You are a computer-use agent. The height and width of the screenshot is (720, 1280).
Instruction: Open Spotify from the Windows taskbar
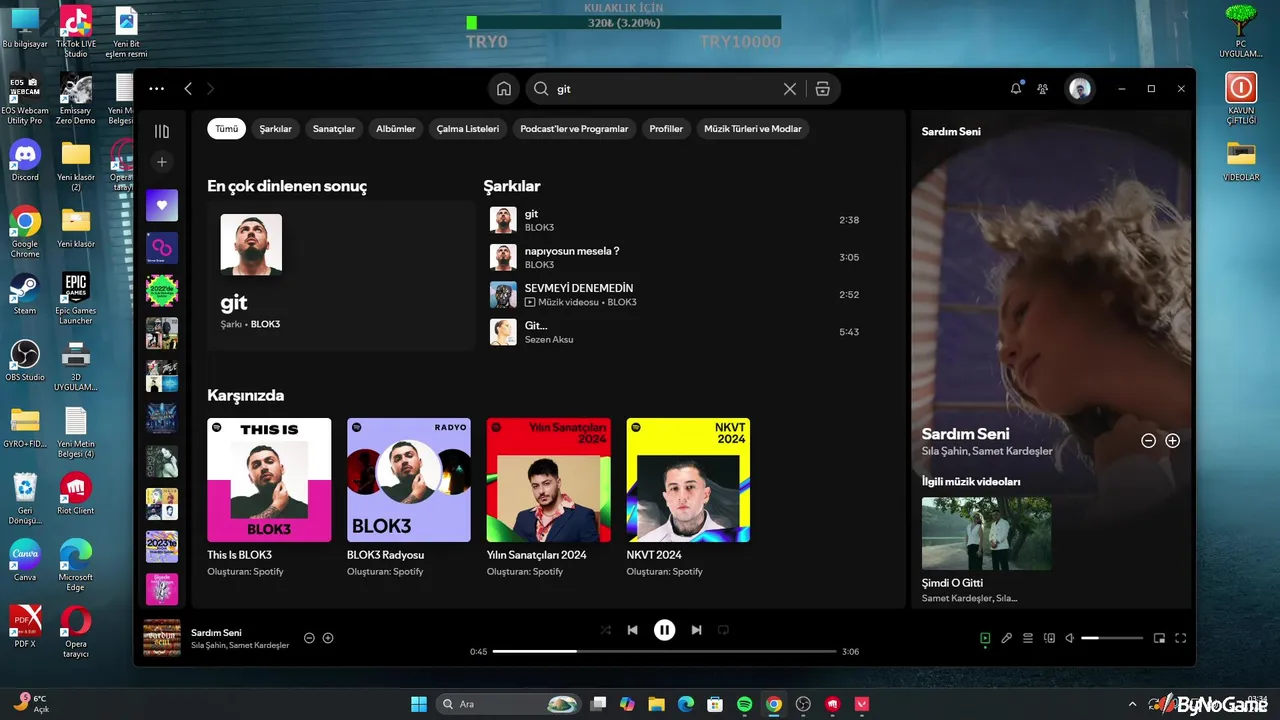744,704
